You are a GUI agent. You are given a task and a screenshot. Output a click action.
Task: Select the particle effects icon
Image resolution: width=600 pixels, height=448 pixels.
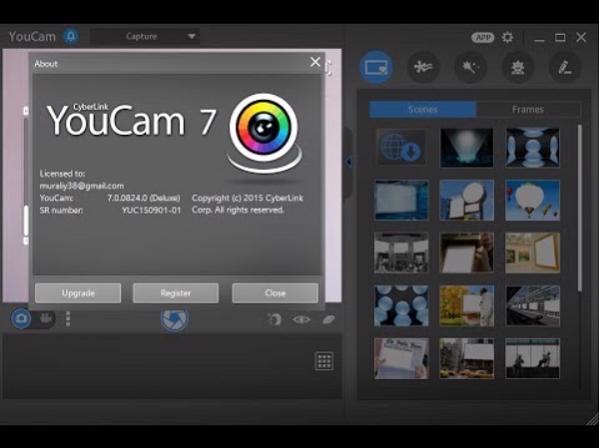(x=423, y=67)
